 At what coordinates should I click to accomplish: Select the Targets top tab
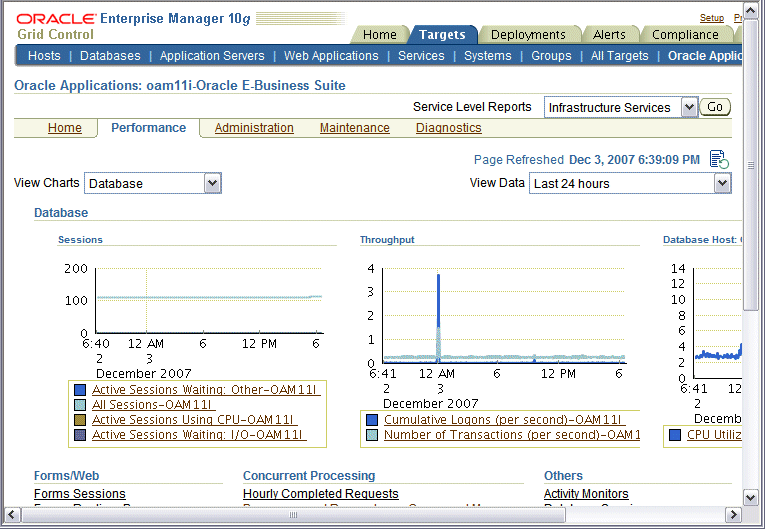pyautogui.click(x=442, y=35)
